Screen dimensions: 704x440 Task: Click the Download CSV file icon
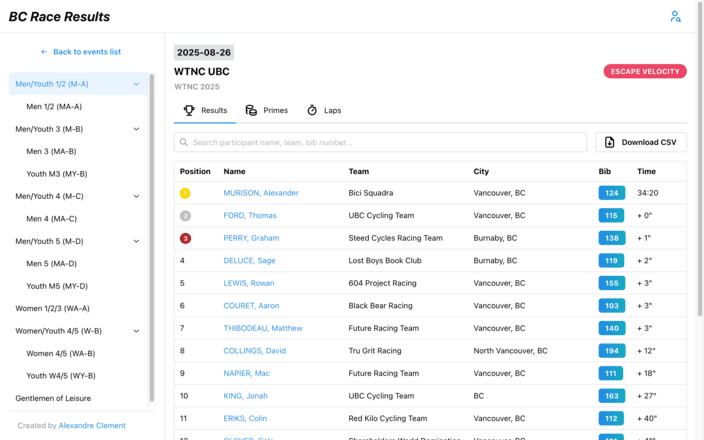coord(610,142)
